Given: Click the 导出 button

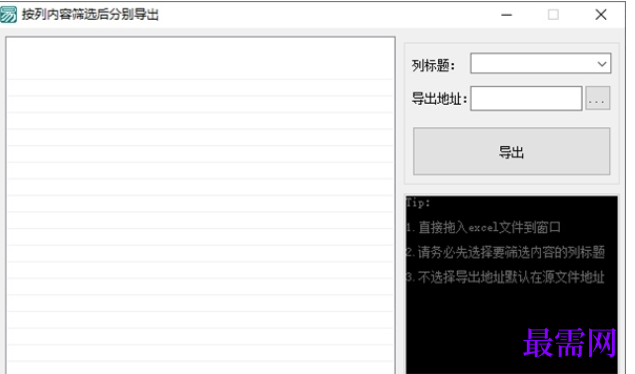Looking at the screenshot, I should (x=511, y=151).
